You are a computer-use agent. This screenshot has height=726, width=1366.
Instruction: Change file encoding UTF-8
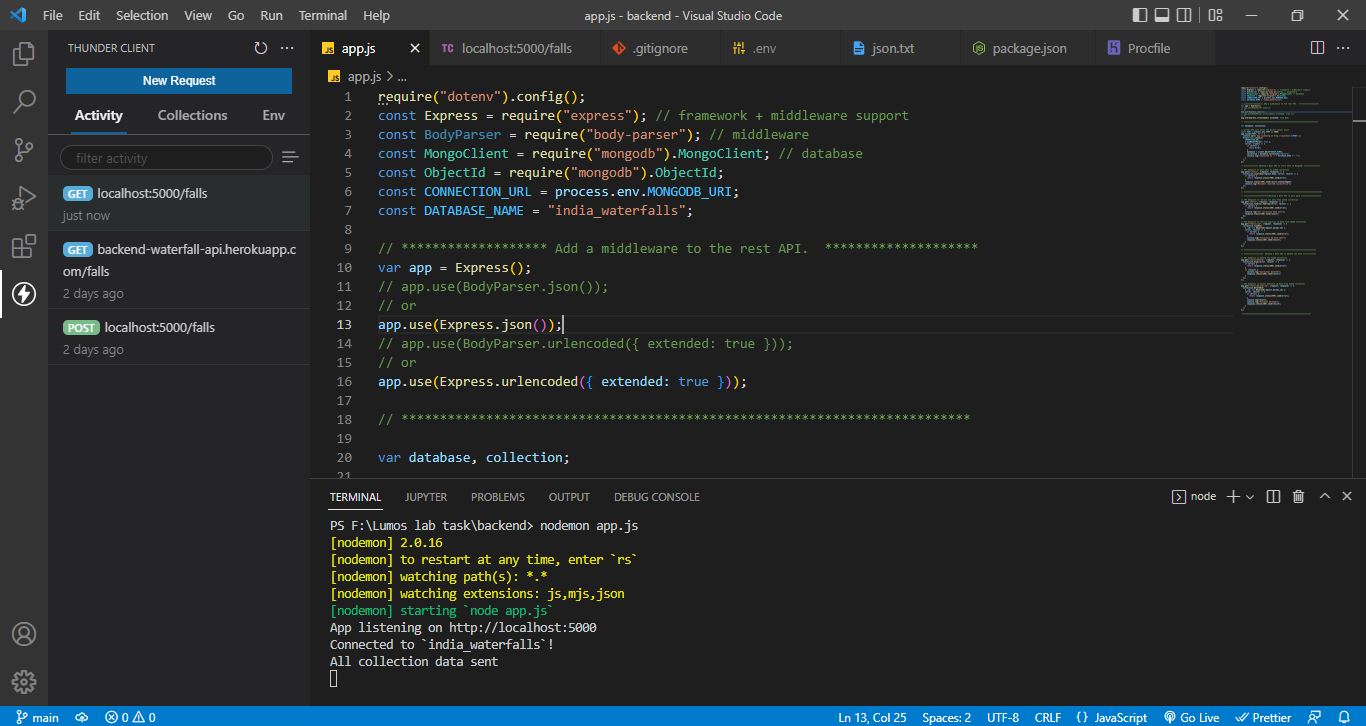click(1003, 717)
